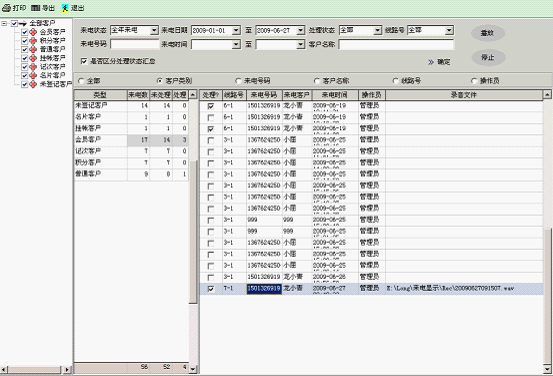
Task: Click the 来电时间 column header
Action: (x=335, y=95)
